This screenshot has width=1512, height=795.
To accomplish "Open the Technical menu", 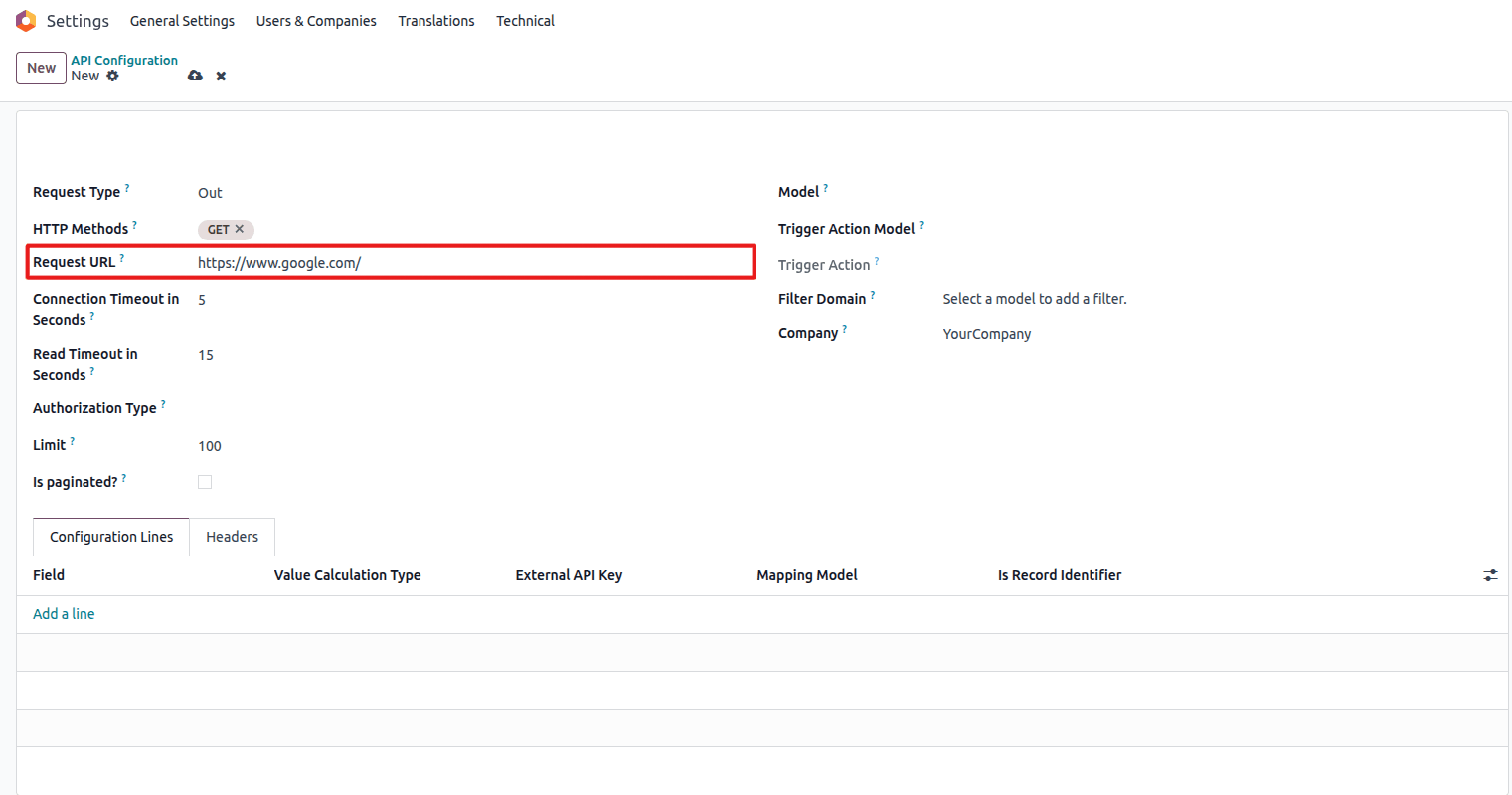I will 525,21.
